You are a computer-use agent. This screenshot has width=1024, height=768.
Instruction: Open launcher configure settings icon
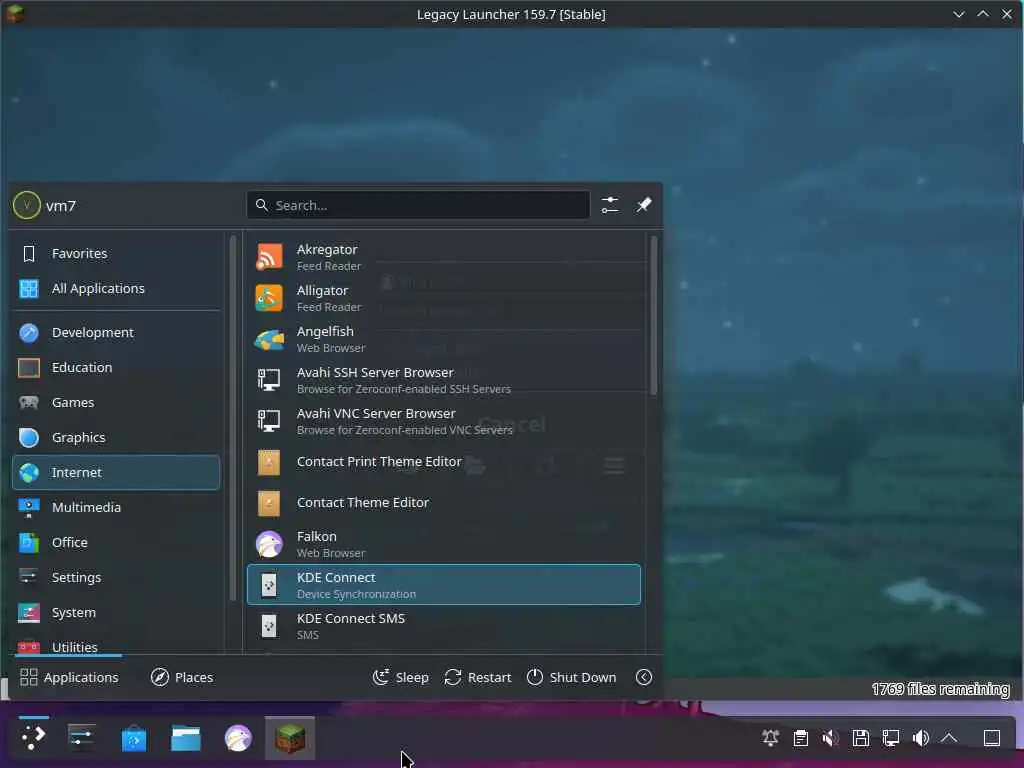610,205
